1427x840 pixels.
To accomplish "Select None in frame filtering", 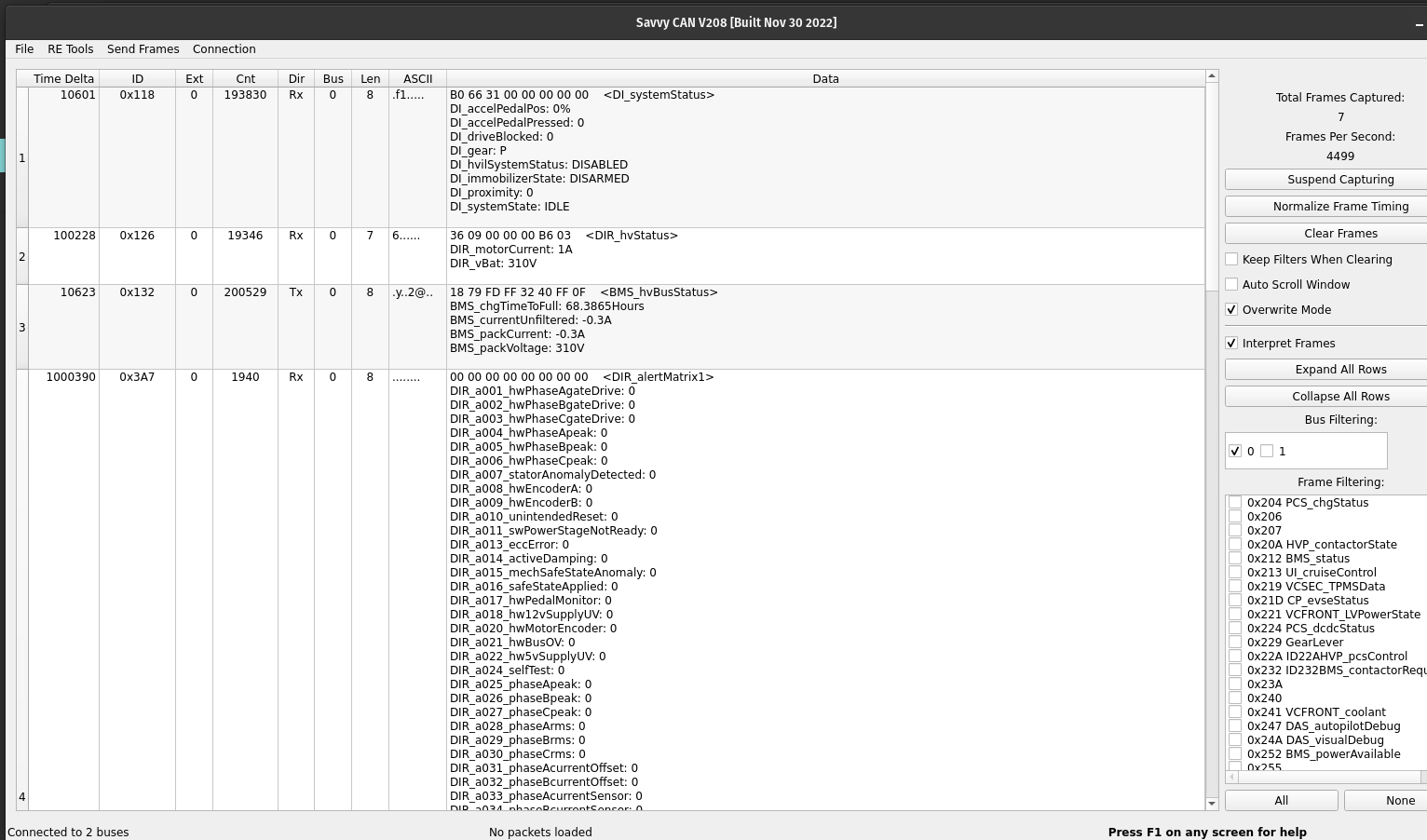I will coord(1386,801).
